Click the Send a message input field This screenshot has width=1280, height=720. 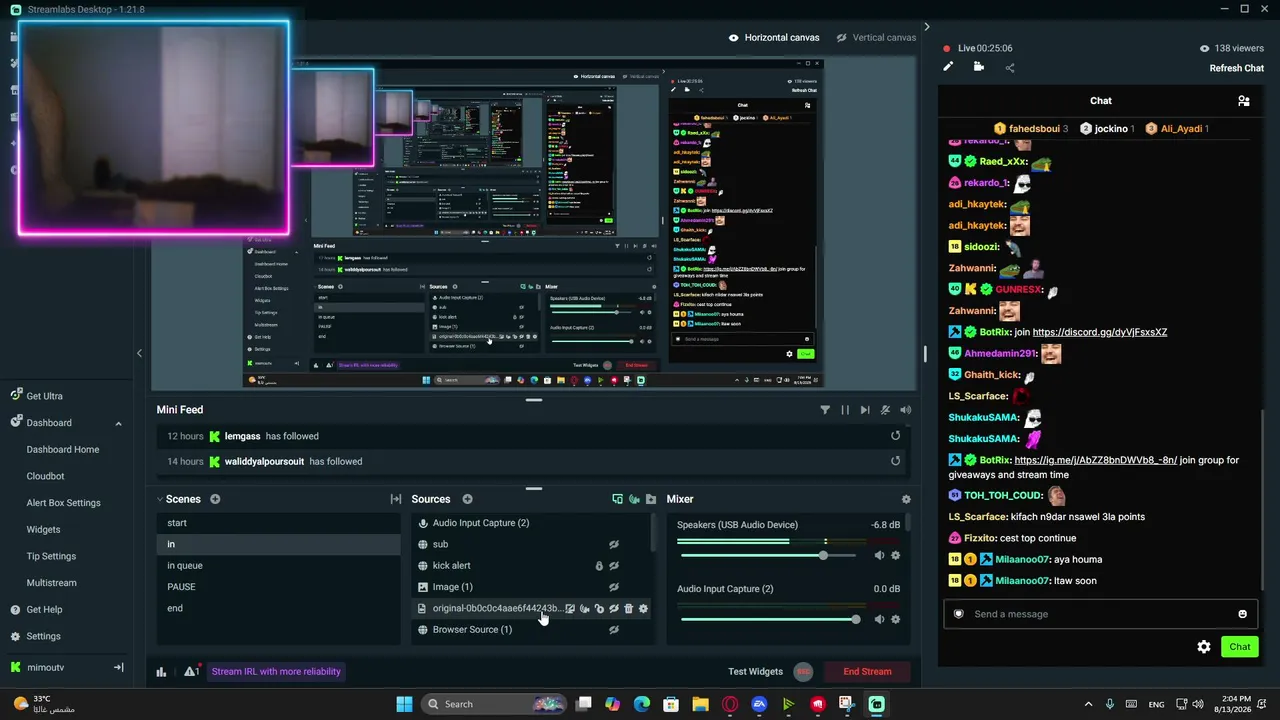pyautogui.click(x=1098, y=614)
